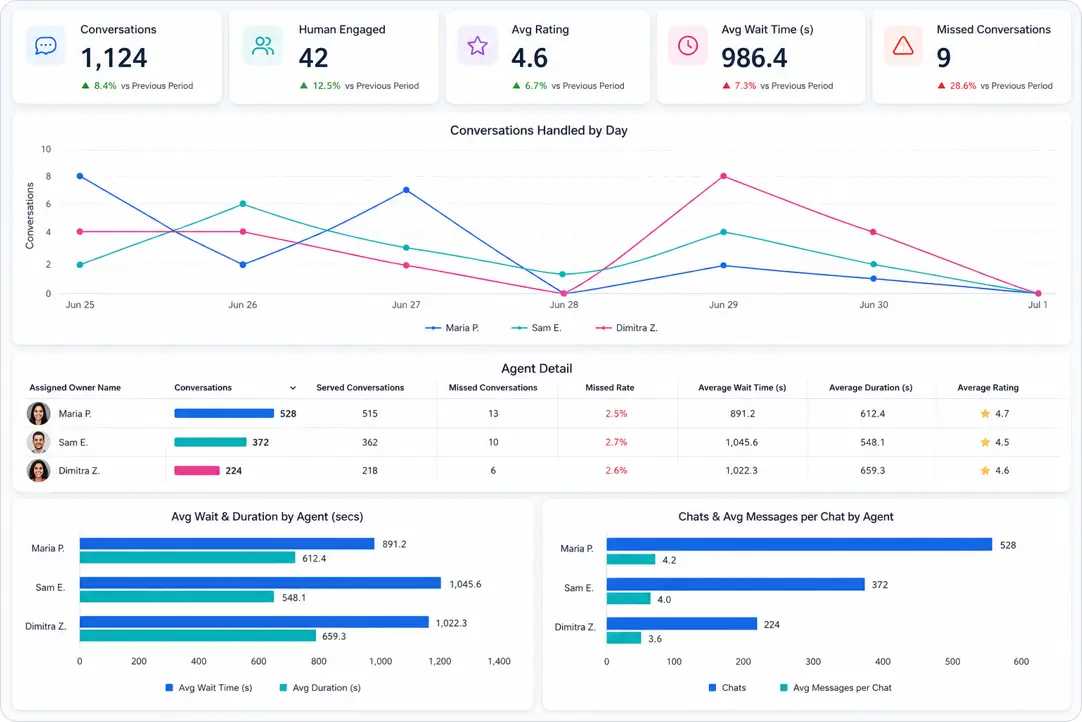
Task: Click the red arrow beside 28.6%
Action: tap(941, 86)
